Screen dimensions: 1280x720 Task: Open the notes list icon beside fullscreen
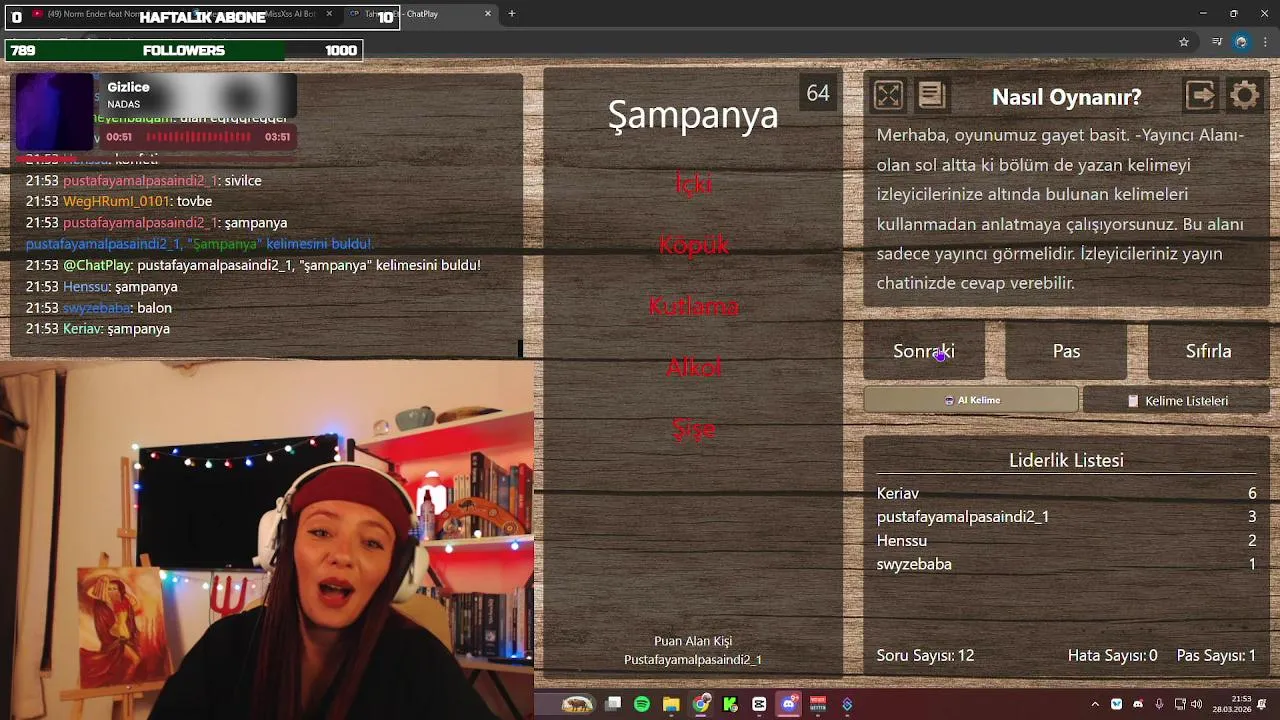coord(931,96)
